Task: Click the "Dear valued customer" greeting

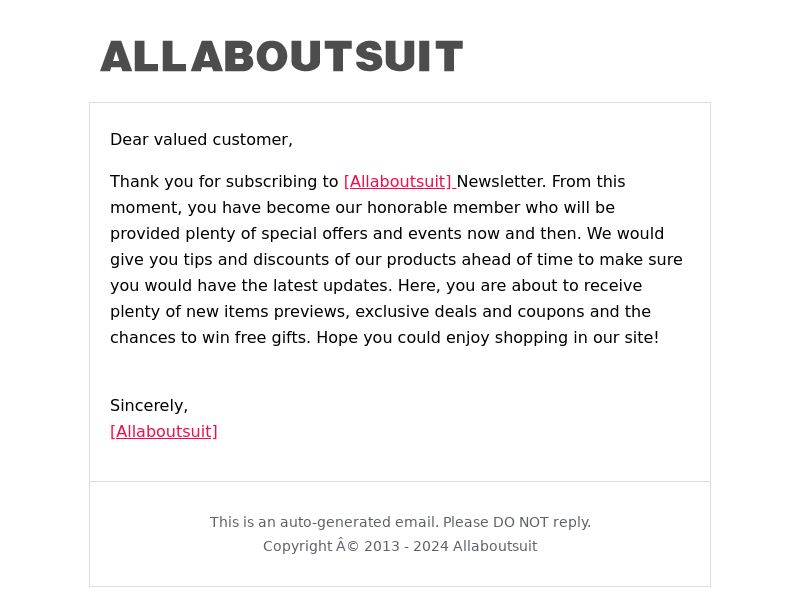Action: click(201, 140)
